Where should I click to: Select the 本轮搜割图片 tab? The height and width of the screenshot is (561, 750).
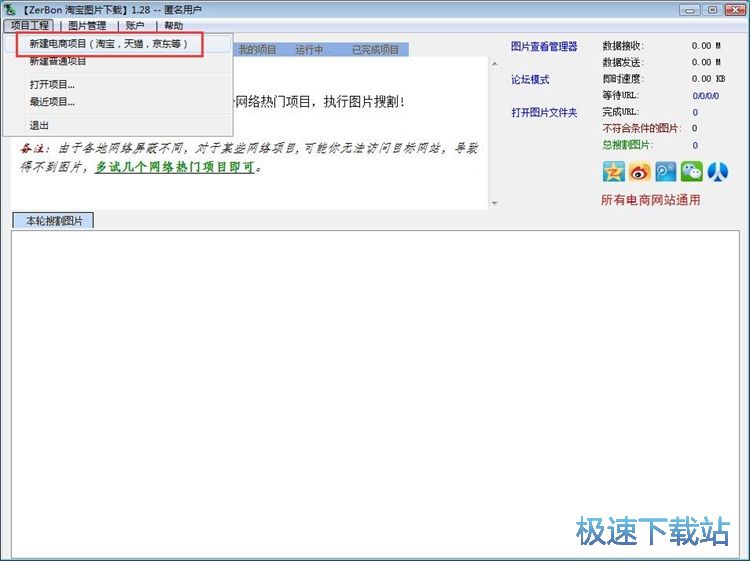click(54, 220)
